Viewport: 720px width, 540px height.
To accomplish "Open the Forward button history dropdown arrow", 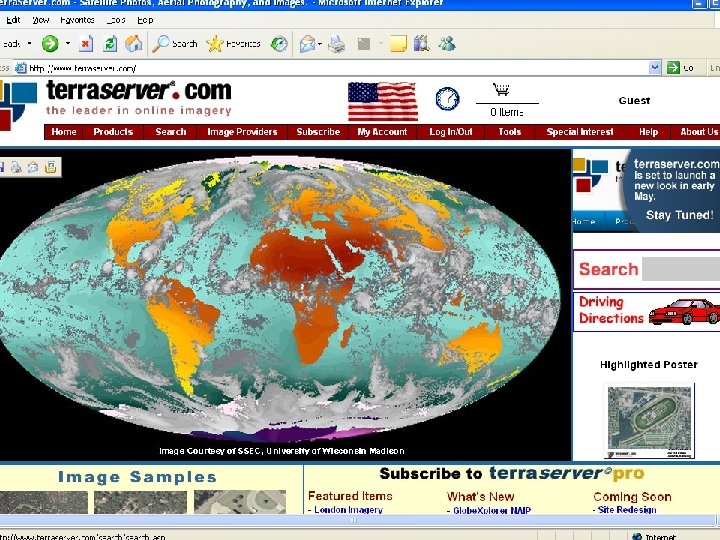I will 68,44.
